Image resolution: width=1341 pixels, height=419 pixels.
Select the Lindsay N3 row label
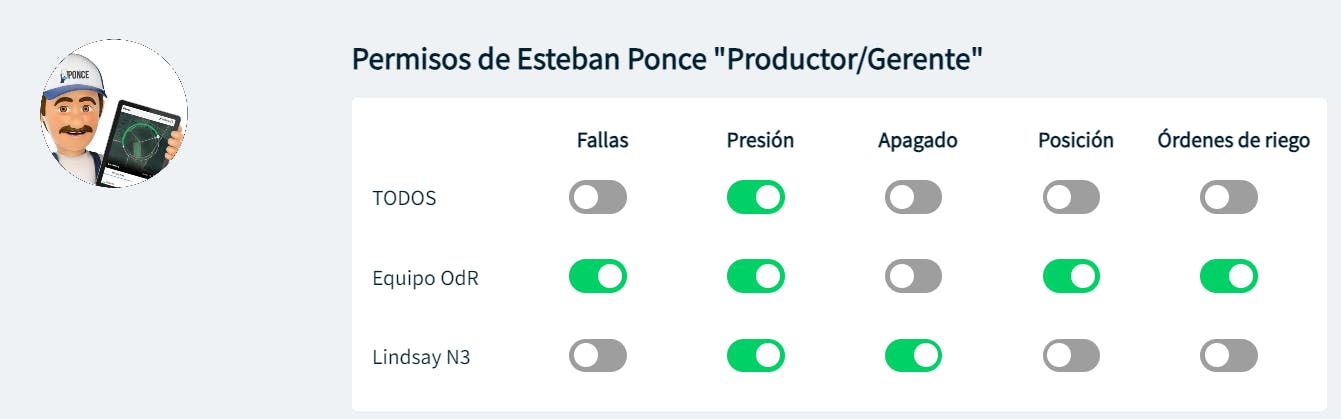coord(421,356)
